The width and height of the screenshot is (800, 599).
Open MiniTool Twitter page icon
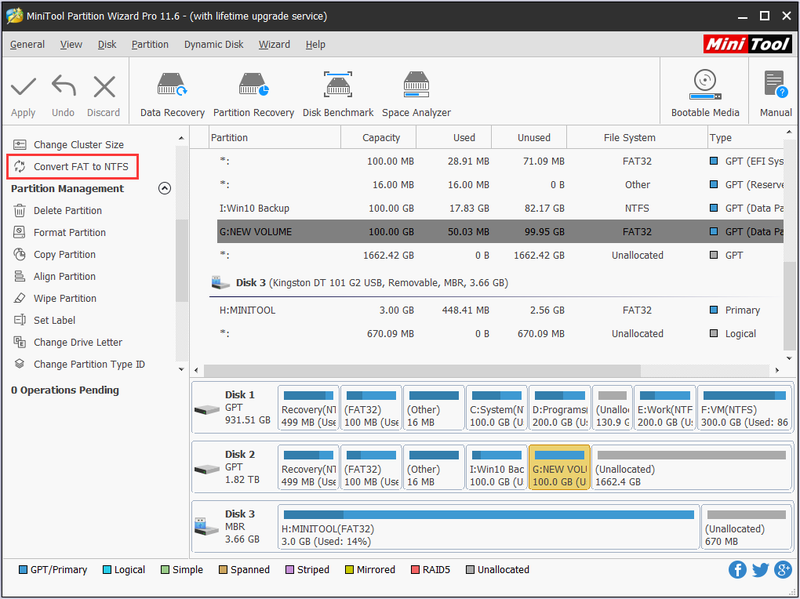pos(760,569)
